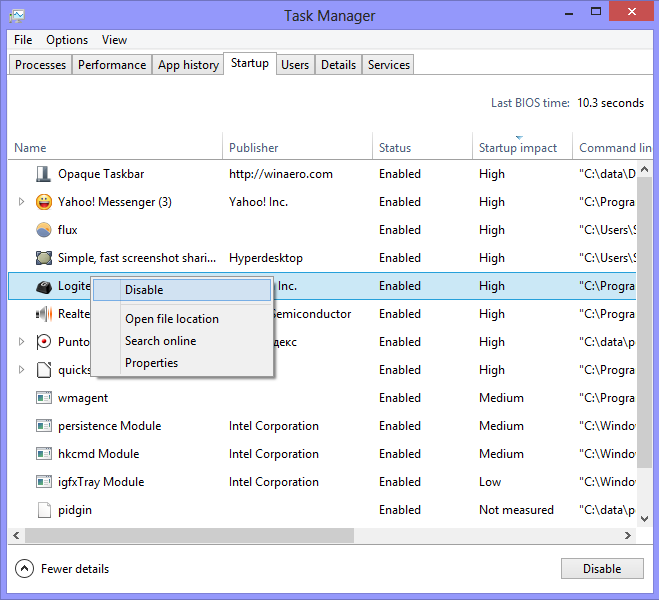
Task: Choose Open file location
Action: 182,319
